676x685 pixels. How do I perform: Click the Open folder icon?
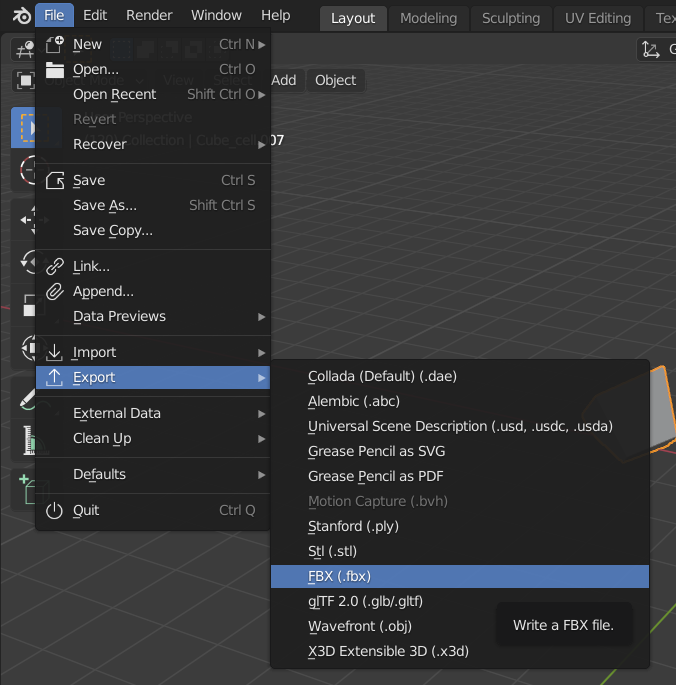point(55,69)
